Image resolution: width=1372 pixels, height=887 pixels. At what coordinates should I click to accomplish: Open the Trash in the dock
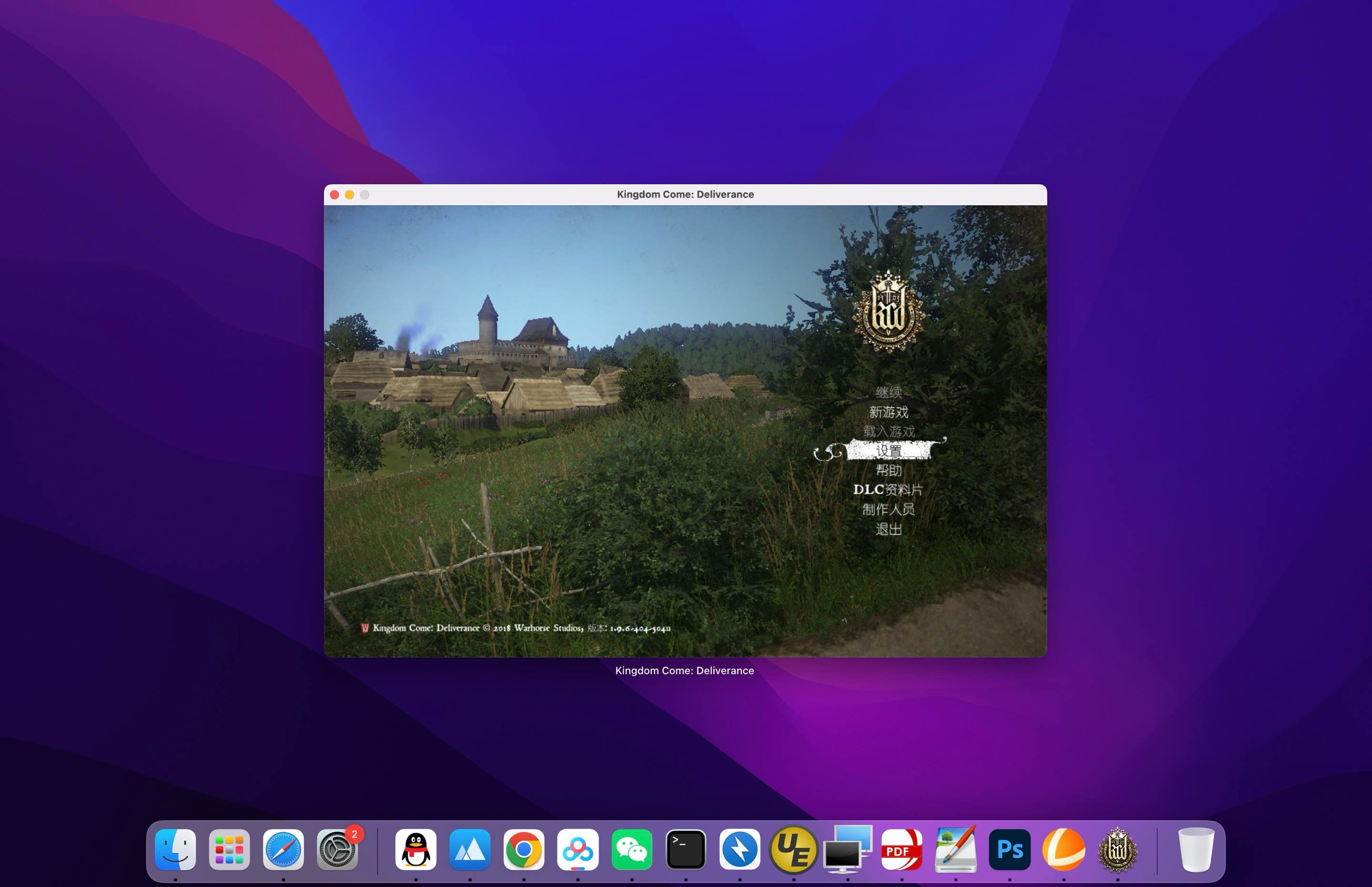click(x=1196, y=849)
